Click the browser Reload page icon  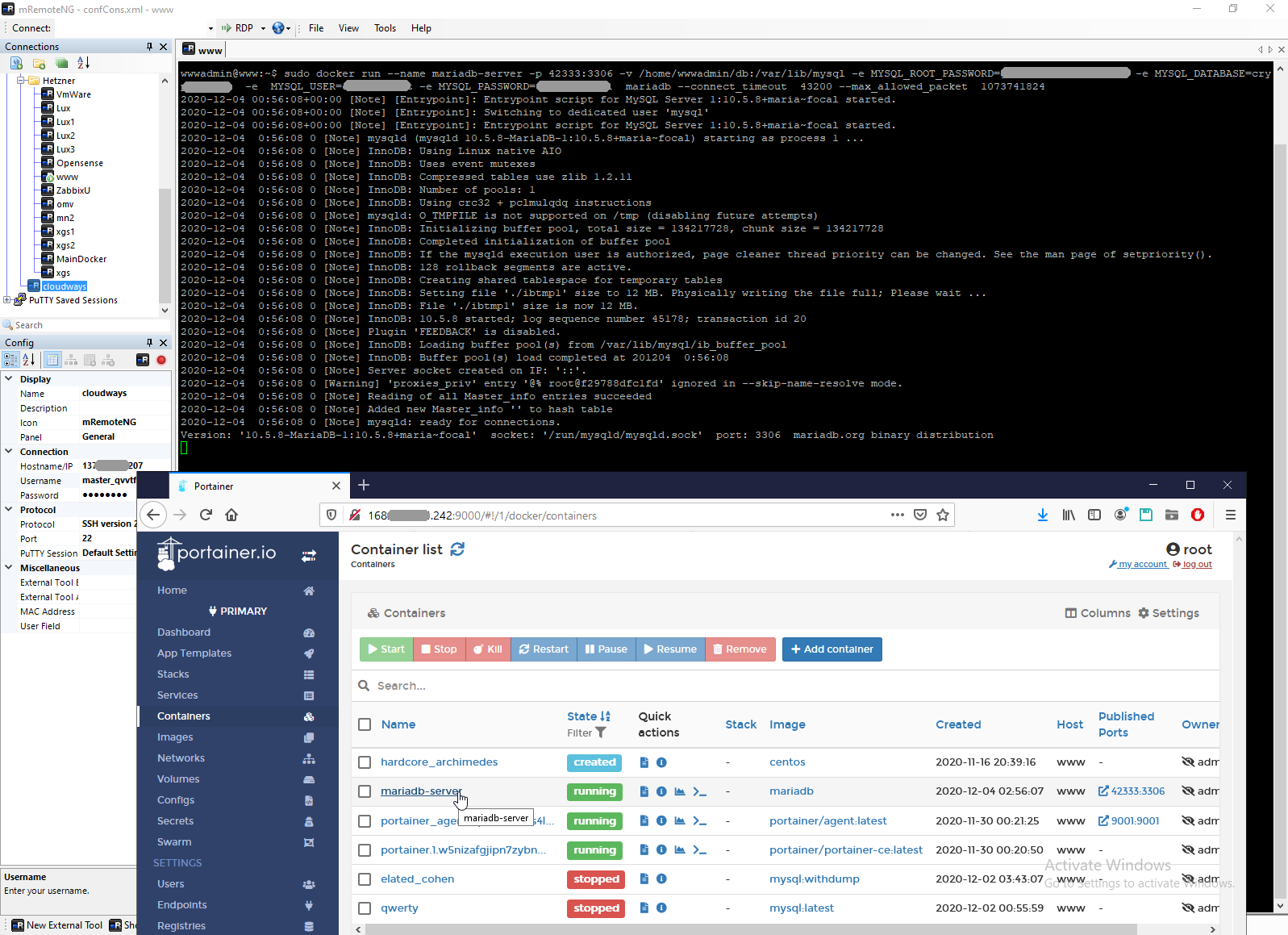tap(206, 515)
